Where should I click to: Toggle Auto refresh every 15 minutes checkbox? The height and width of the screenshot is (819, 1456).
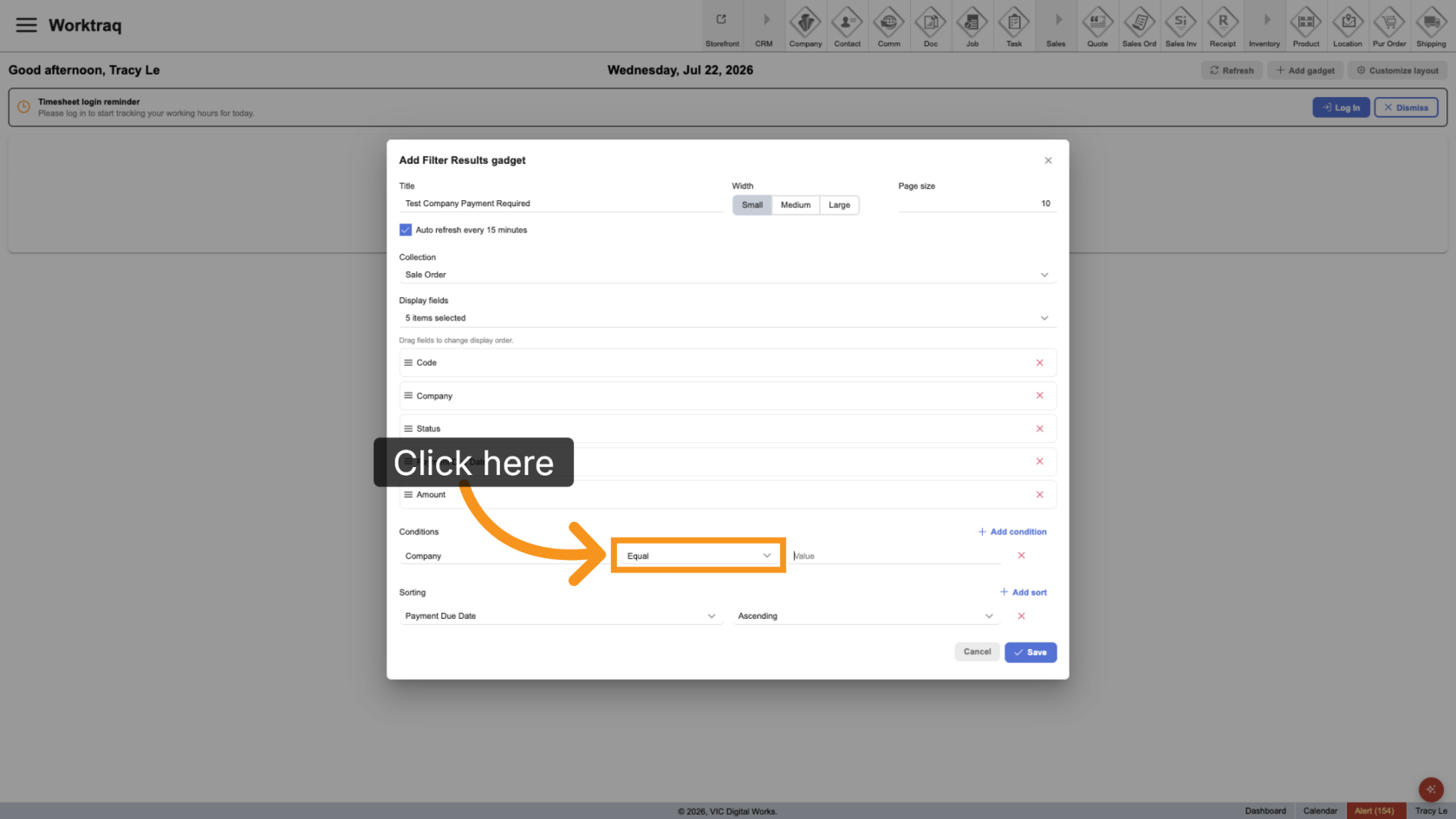405,230
